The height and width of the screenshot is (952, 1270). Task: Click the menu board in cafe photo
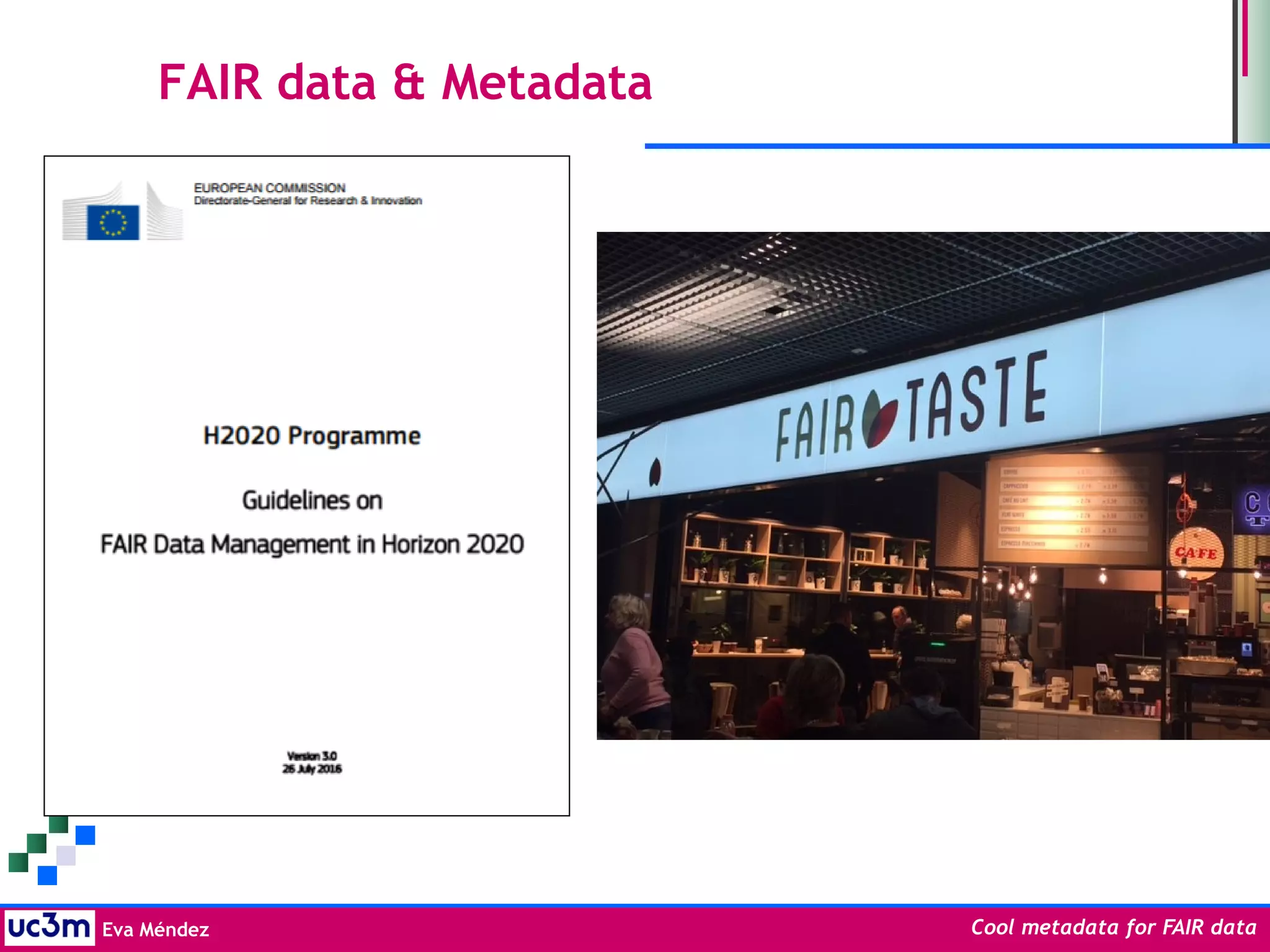point(1073,508)
